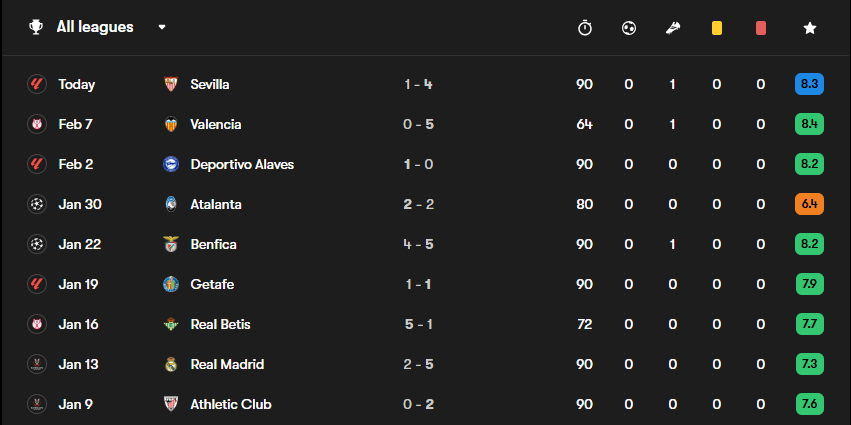Click the goals football icon header
This screenshot has width=851, height=425.
pyautogui.click(x=628, y=28)
